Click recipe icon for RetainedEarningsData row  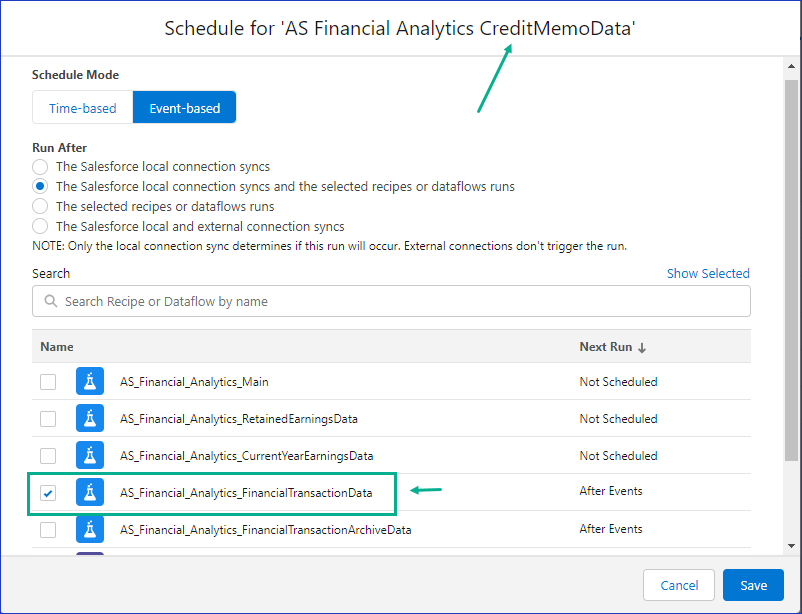(x=90, y=418)
